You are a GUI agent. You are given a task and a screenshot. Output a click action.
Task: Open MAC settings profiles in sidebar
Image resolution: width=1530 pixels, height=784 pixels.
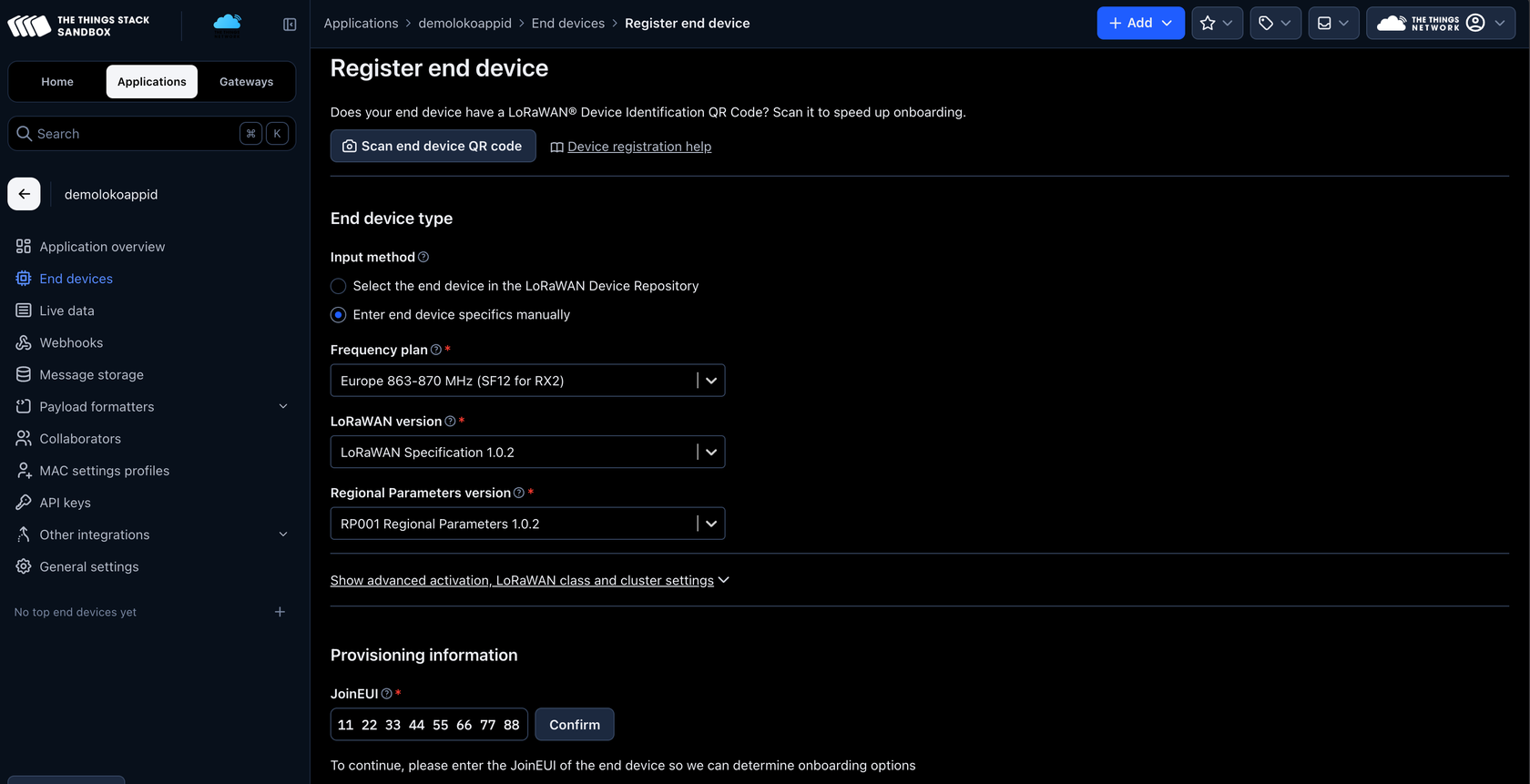click(x=104, y=471)
